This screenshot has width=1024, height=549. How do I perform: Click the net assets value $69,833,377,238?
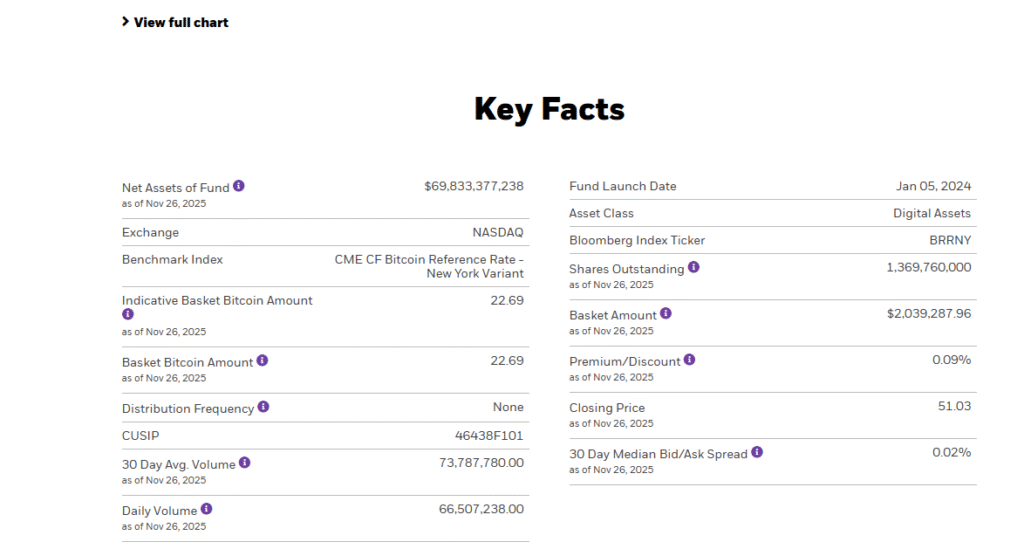pos(473,186)
